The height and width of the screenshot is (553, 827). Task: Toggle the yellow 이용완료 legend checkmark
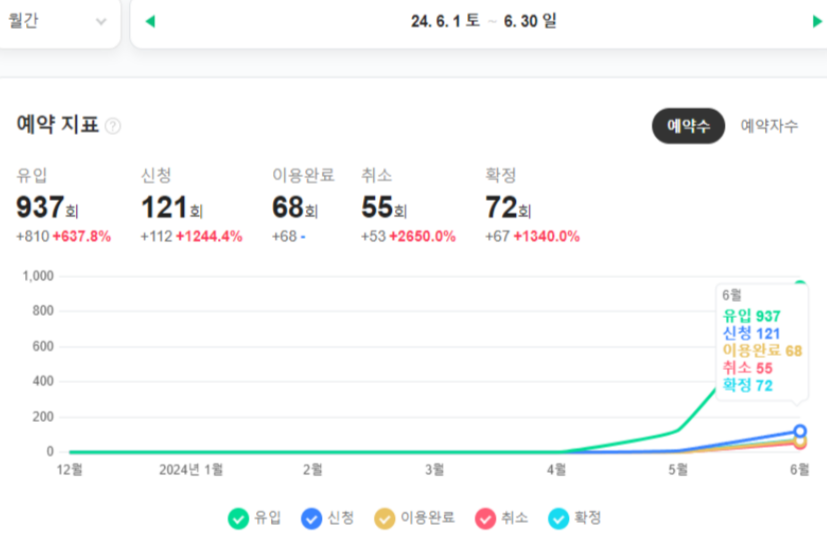384,518
